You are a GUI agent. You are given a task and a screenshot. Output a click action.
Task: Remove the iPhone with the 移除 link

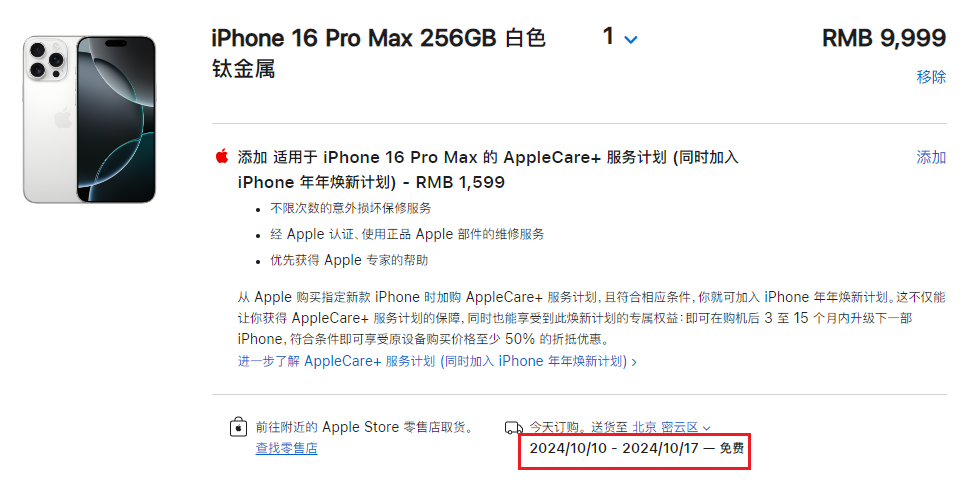931,77
